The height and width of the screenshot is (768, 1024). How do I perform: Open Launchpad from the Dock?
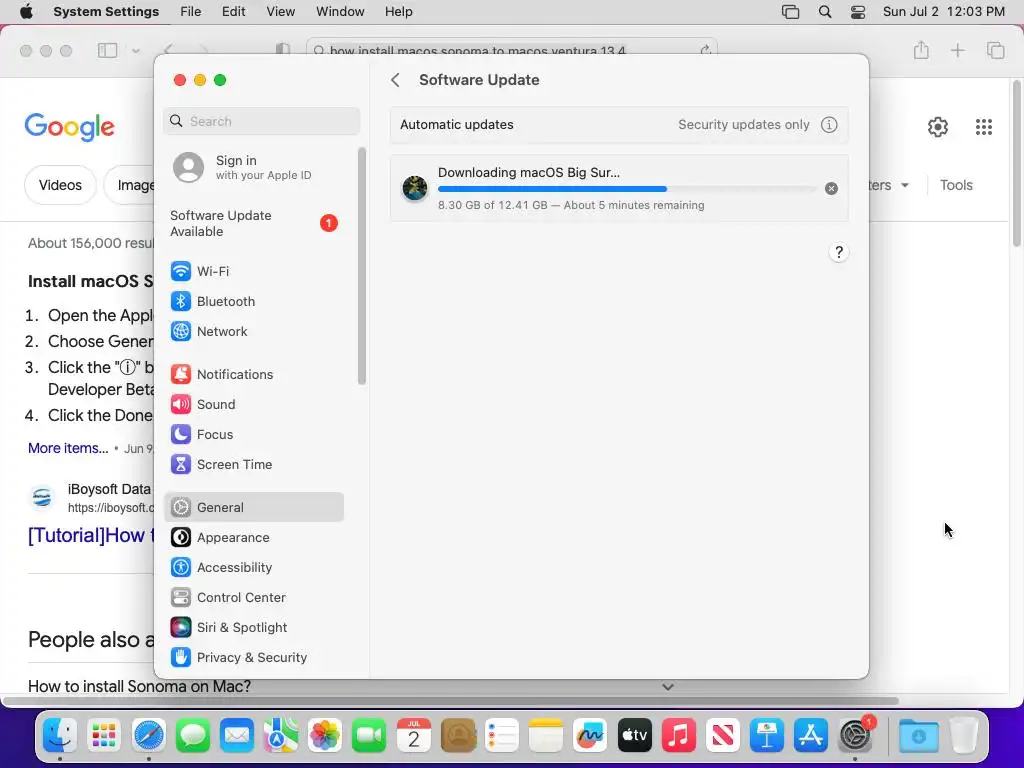(104, 736)
